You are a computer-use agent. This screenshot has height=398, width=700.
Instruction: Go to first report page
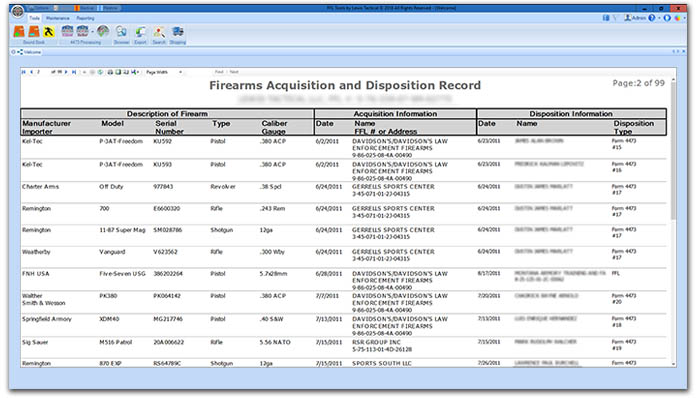[24, 72]
